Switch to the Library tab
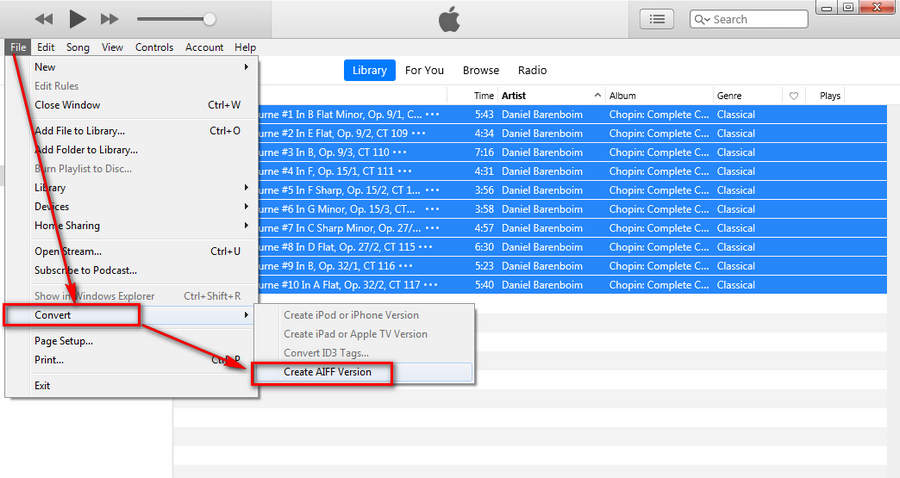900x478 pixels. (369, 70)
